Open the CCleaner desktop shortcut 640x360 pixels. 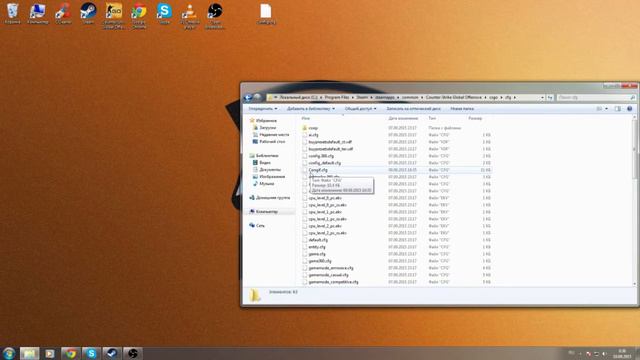[63, 13]
